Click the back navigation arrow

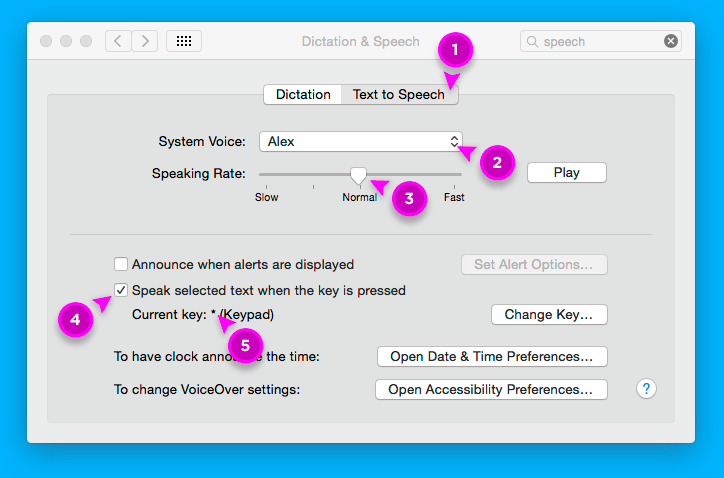coord(118,41)
